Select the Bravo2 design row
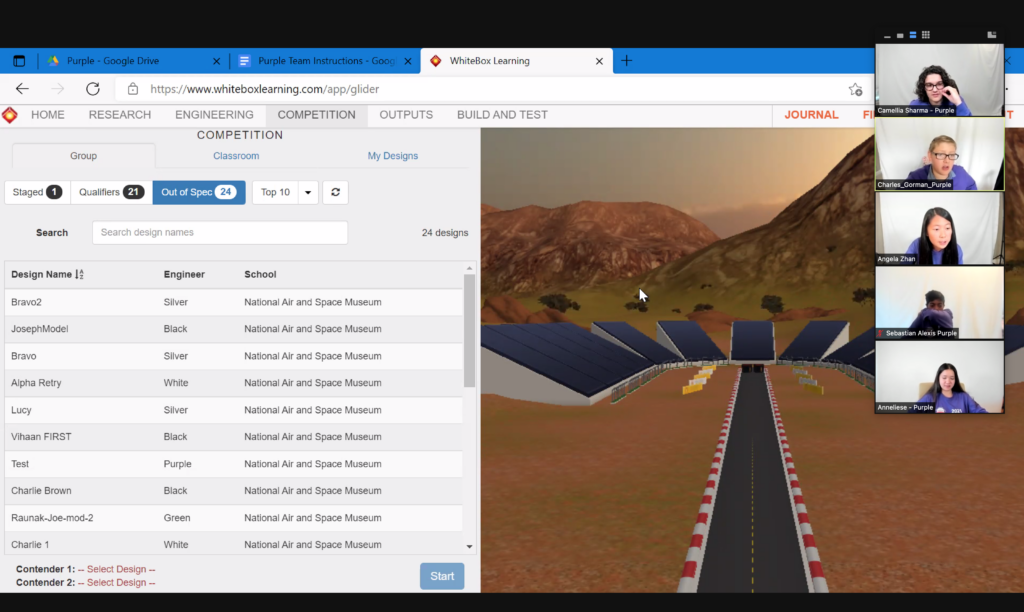The height and width of the screenshot is (612, 1024). (234, 302)
